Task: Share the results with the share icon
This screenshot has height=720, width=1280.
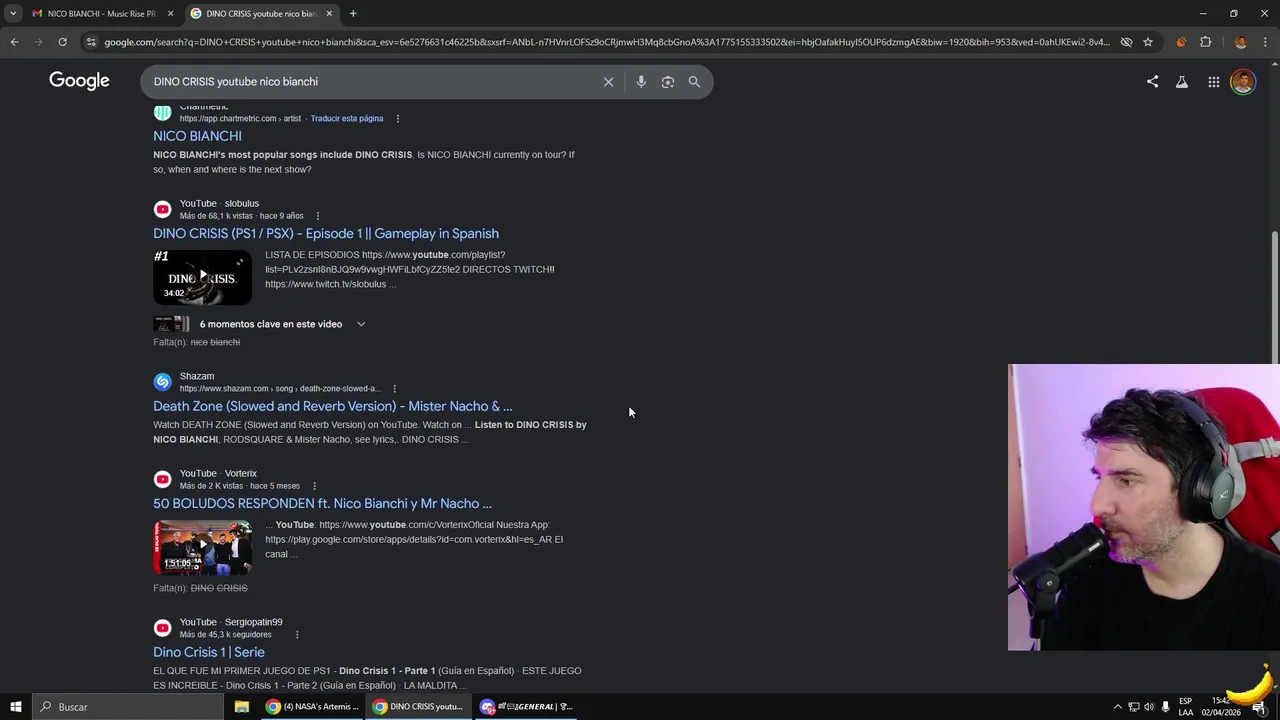Action: pos(1152,82)
